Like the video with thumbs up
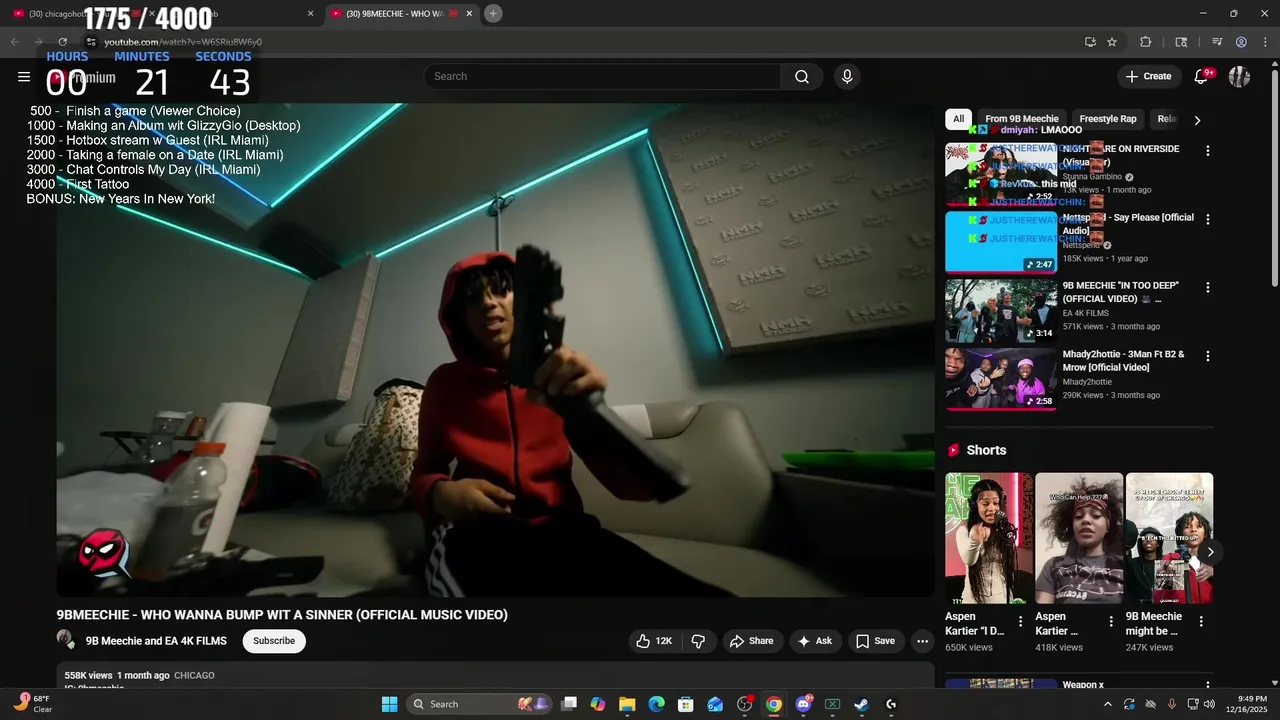 click(654, 641)
